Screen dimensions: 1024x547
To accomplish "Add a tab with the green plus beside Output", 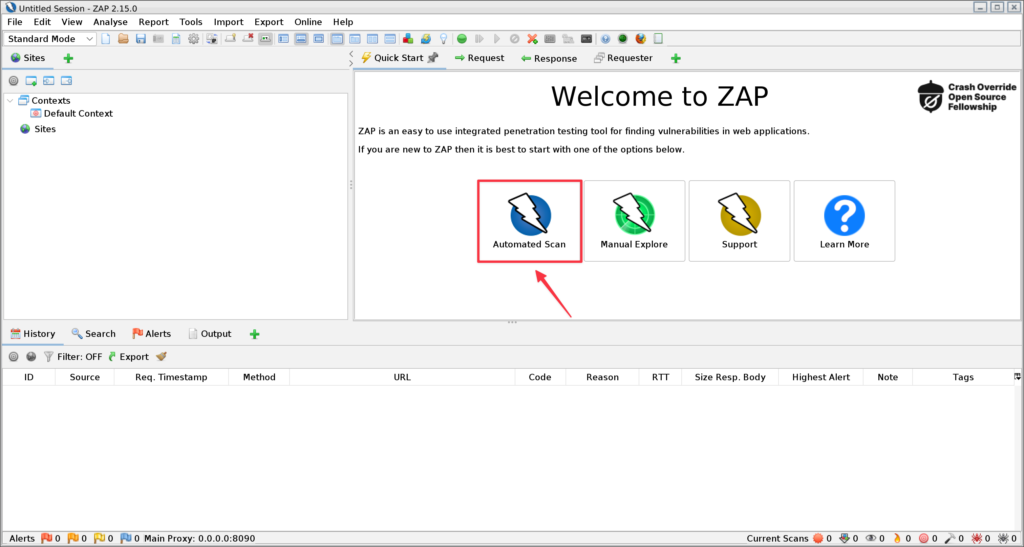I will click(x=254, y=334).
